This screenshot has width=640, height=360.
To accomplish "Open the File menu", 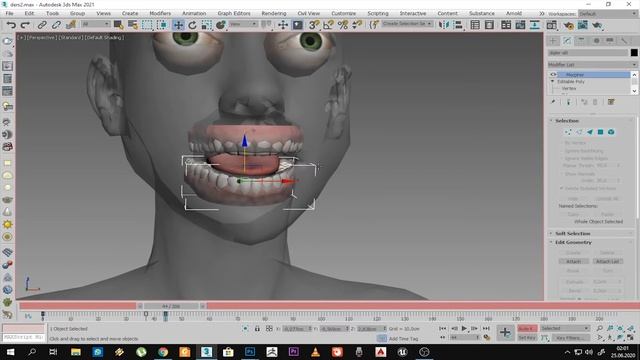I will tap(9, 13).
